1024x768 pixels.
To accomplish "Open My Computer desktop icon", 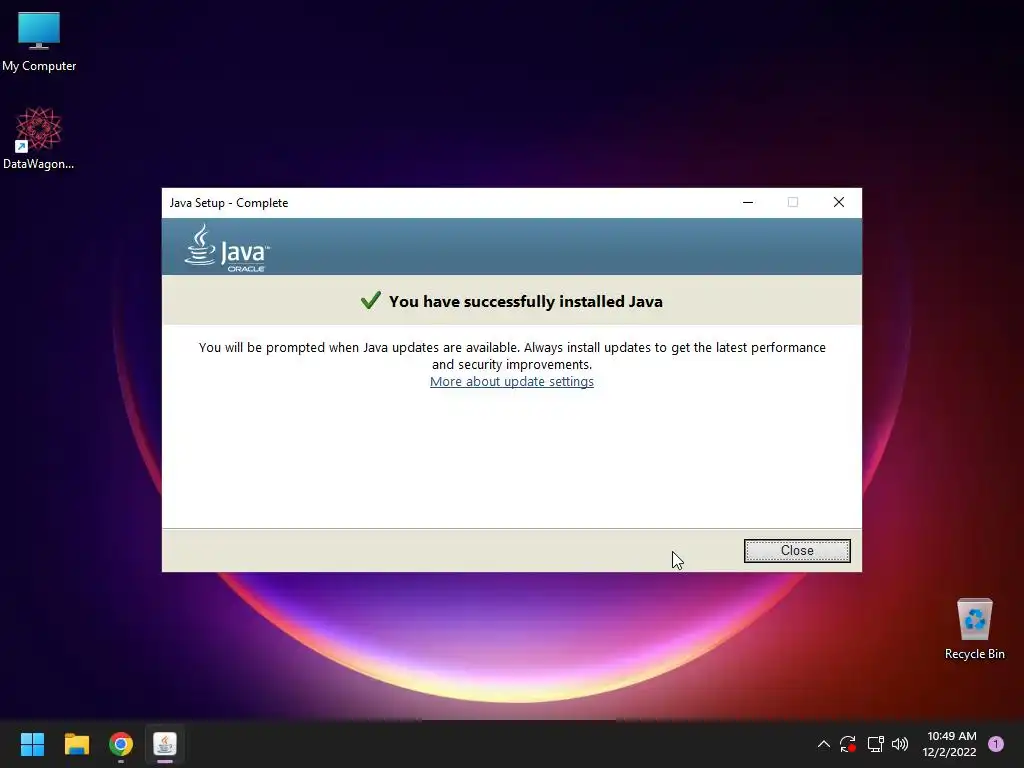I will point(39,42).
